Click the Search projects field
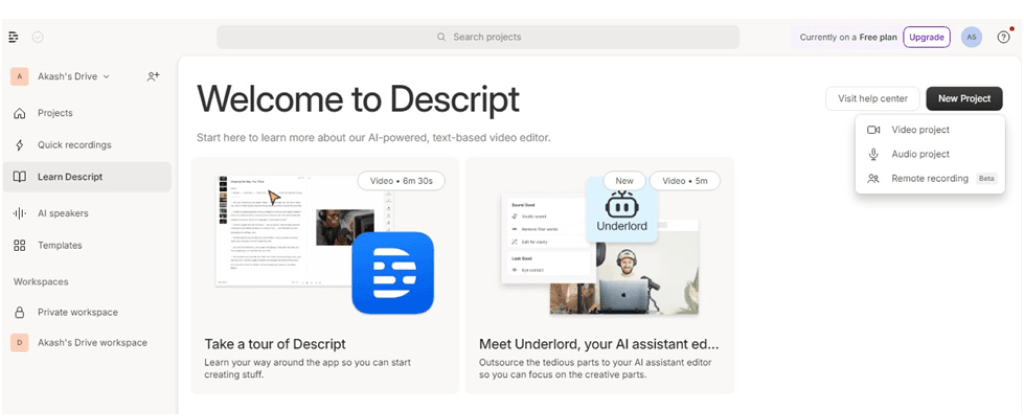This screenshot has height=417, width=1024. (x=478, y=37)
